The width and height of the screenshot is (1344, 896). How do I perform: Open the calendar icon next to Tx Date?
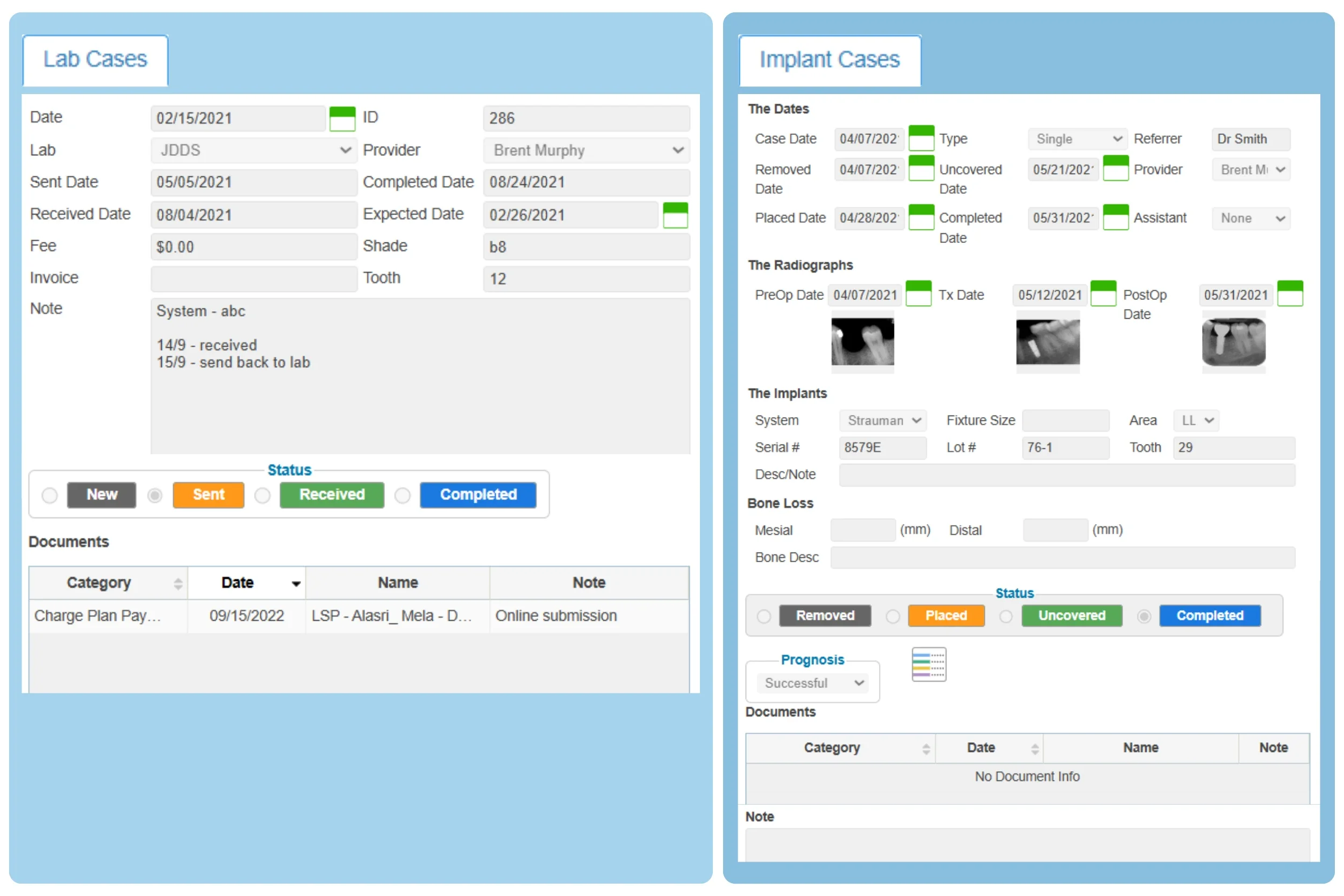1104,292
